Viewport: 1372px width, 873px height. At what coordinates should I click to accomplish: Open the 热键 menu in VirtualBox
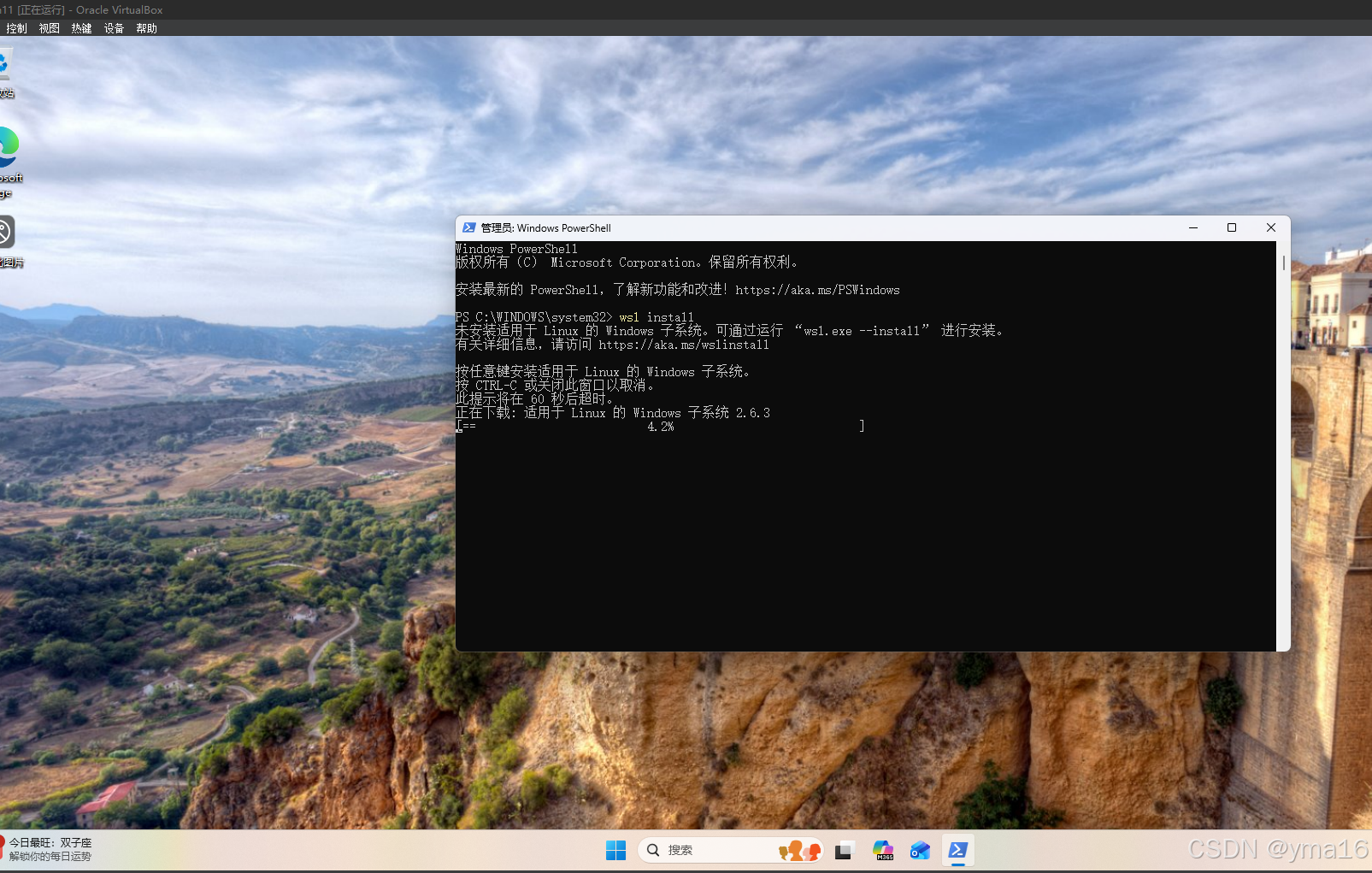point(81,28)
